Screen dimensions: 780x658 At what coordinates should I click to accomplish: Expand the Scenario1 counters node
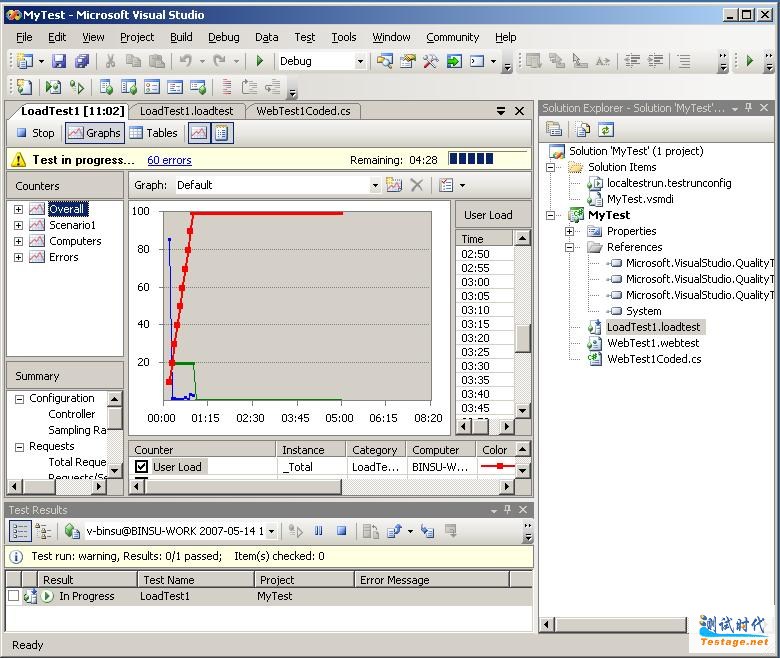click(x=18, y=225)
